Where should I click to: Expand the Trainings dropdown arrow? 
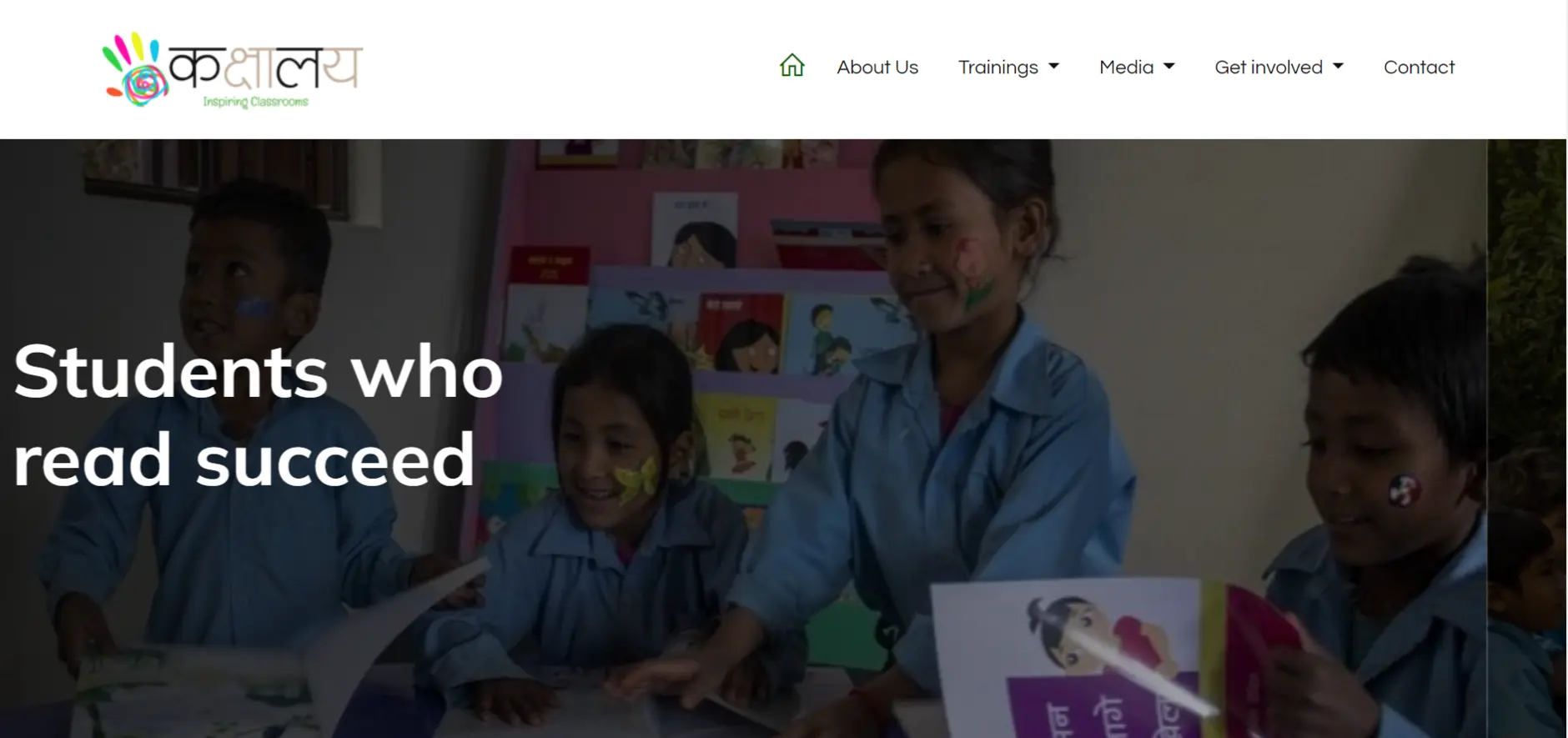coord(1053,66)
